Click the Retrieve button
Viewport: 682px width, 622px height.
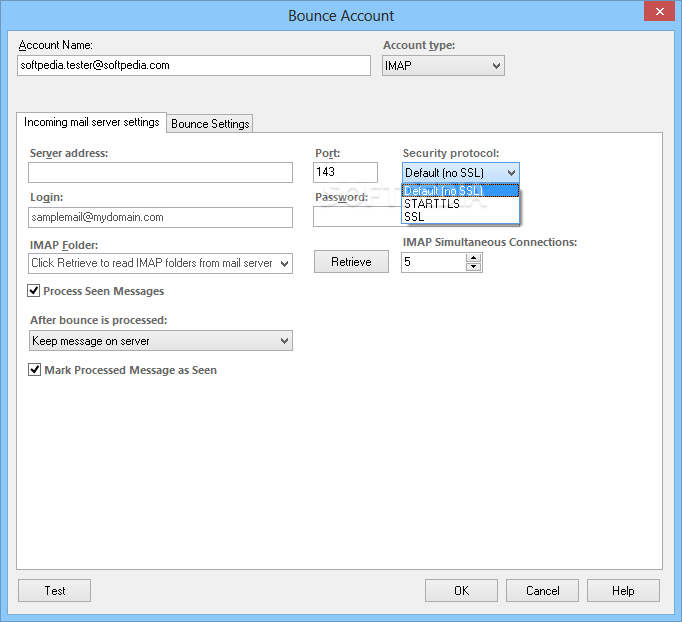[x=351, y=261]
